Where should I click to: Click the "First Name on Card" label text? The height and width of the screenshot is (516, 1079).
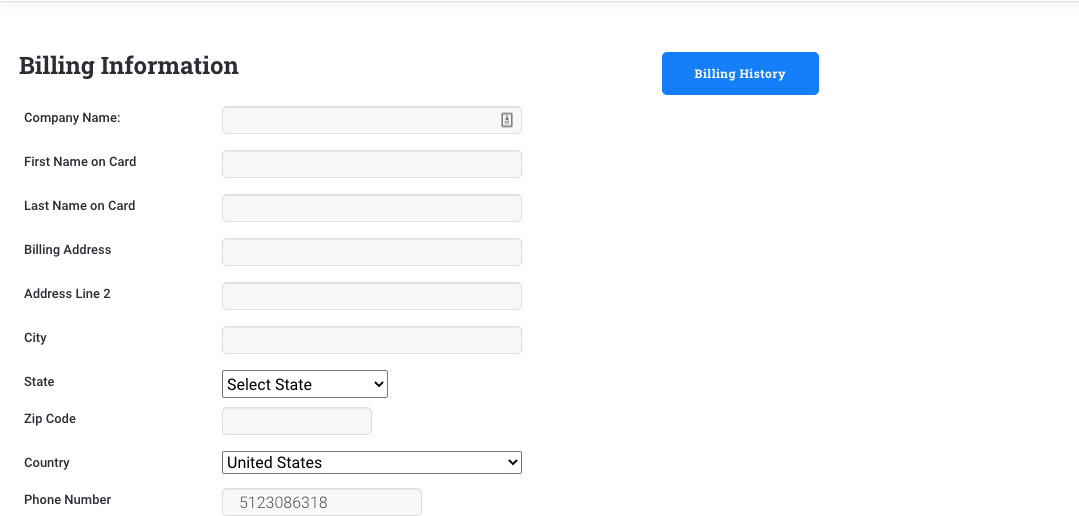pos(80,162)
